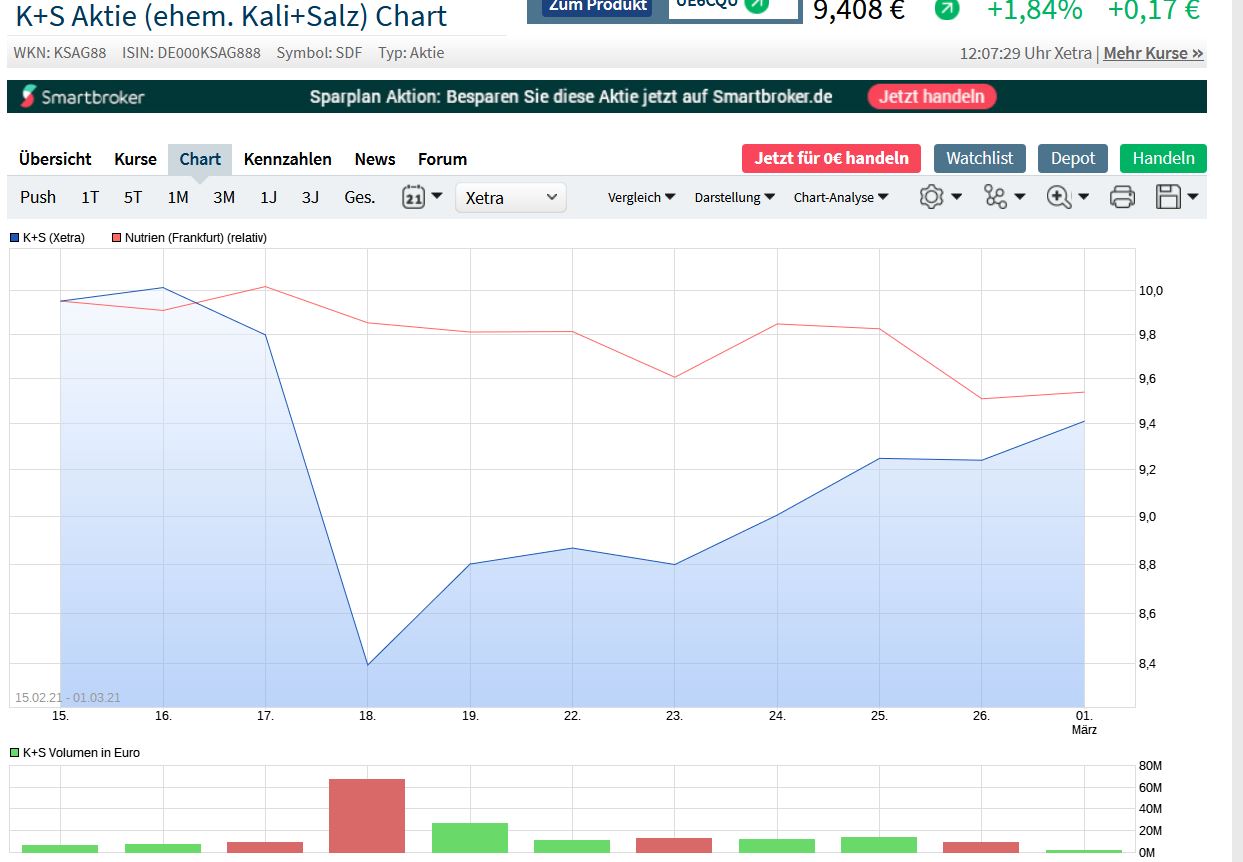Select the 1M time range

pyautogui.click(x=178, y=197)
